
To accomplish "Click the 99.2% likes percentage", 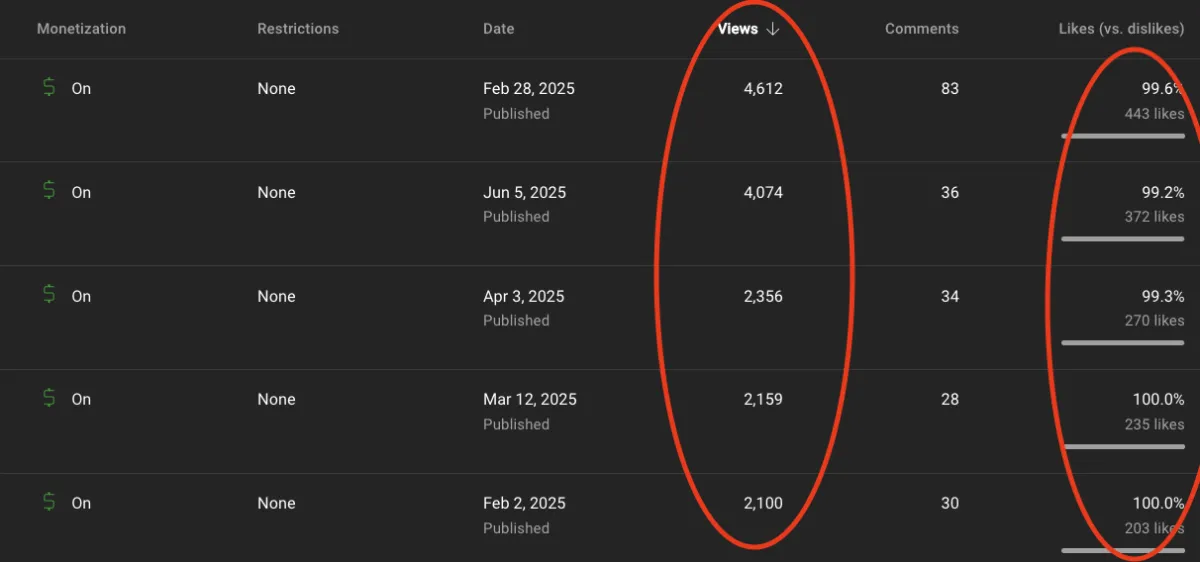I will 1163,192.
